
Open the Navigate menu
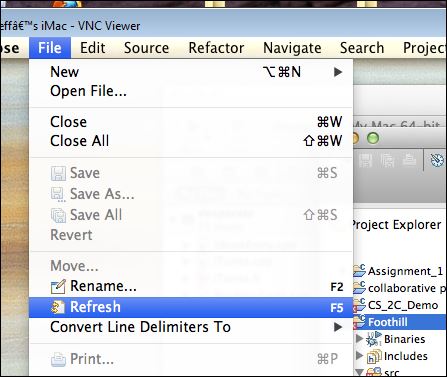click(x=292, y=48)
